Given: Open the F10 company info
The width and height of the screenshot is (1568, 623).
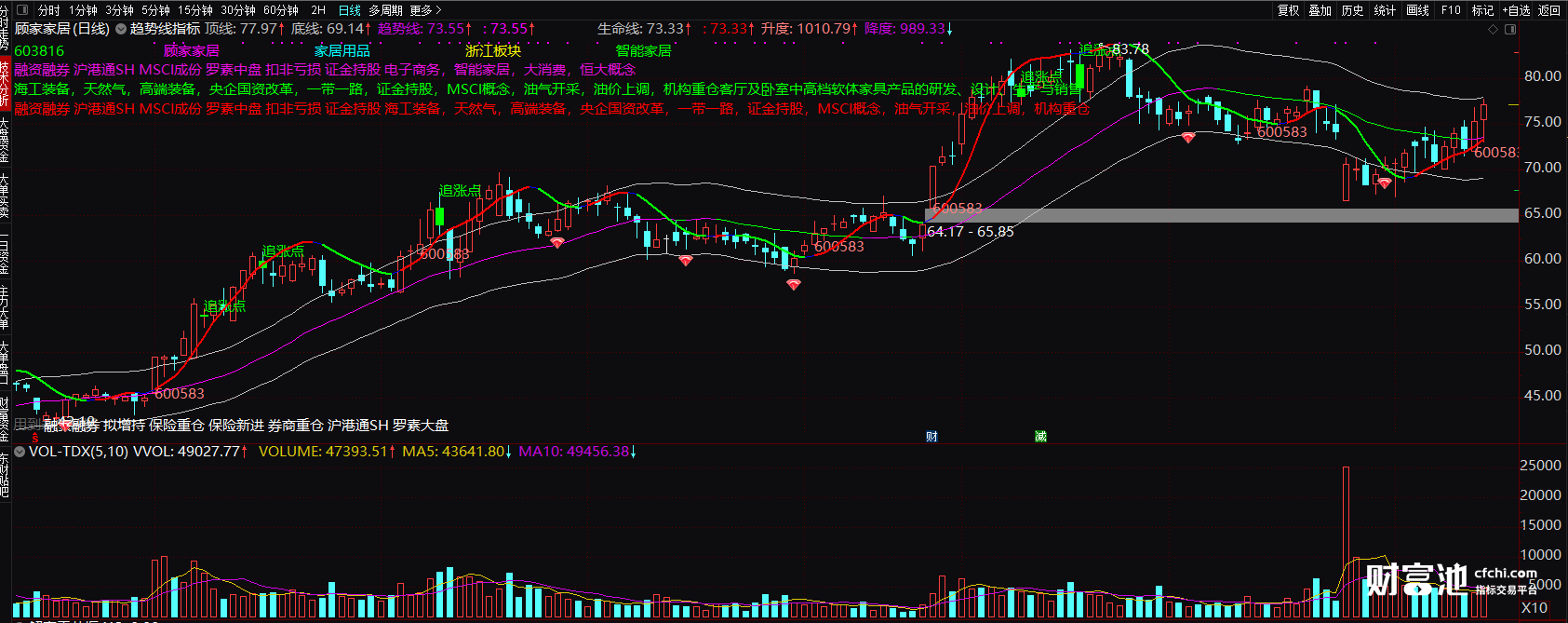Looking at the screenshot, I should [x=1451, y=10].
